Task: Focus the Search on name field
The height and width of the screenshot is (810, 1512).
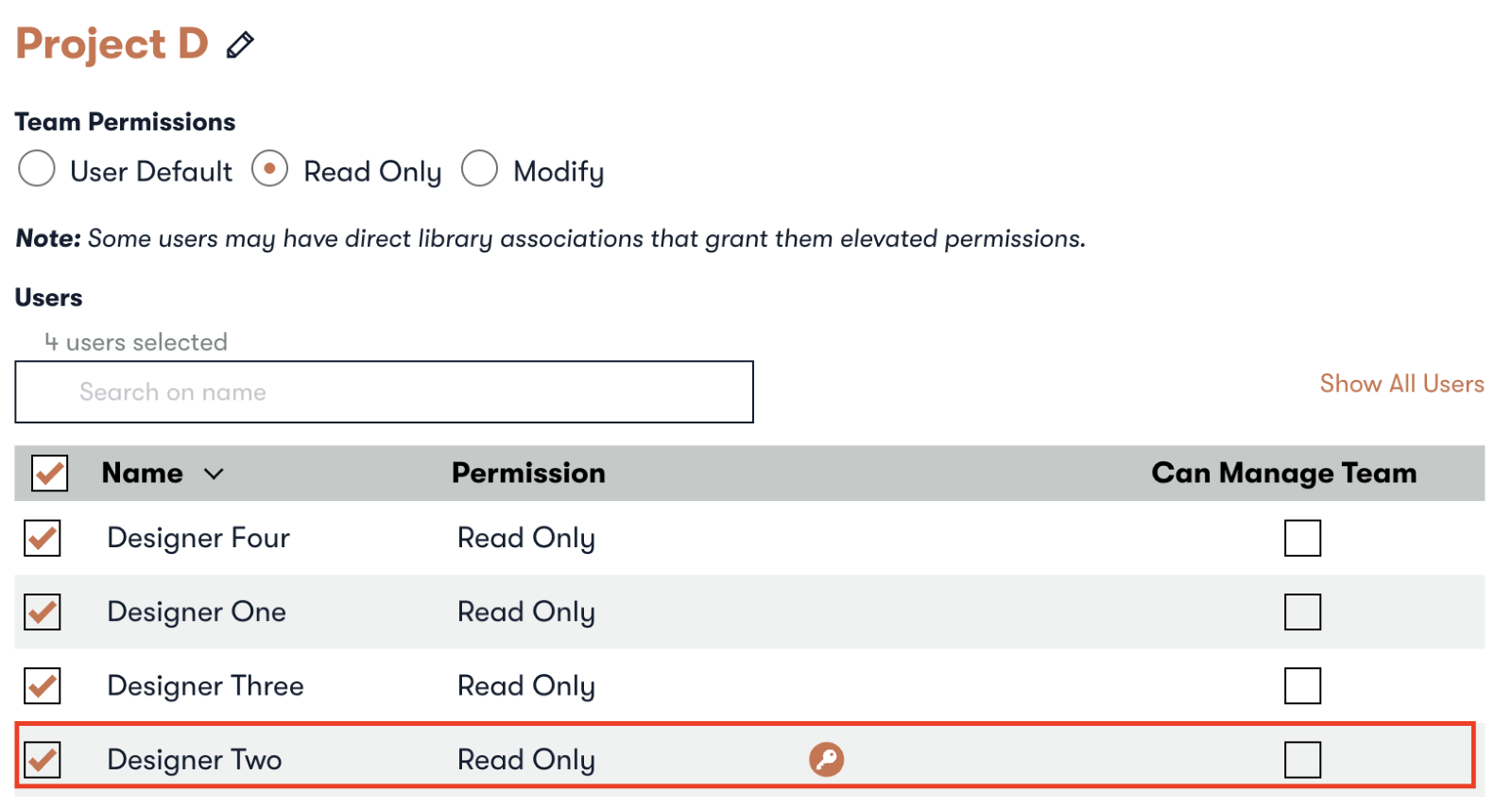Action: tap(384, 391)
